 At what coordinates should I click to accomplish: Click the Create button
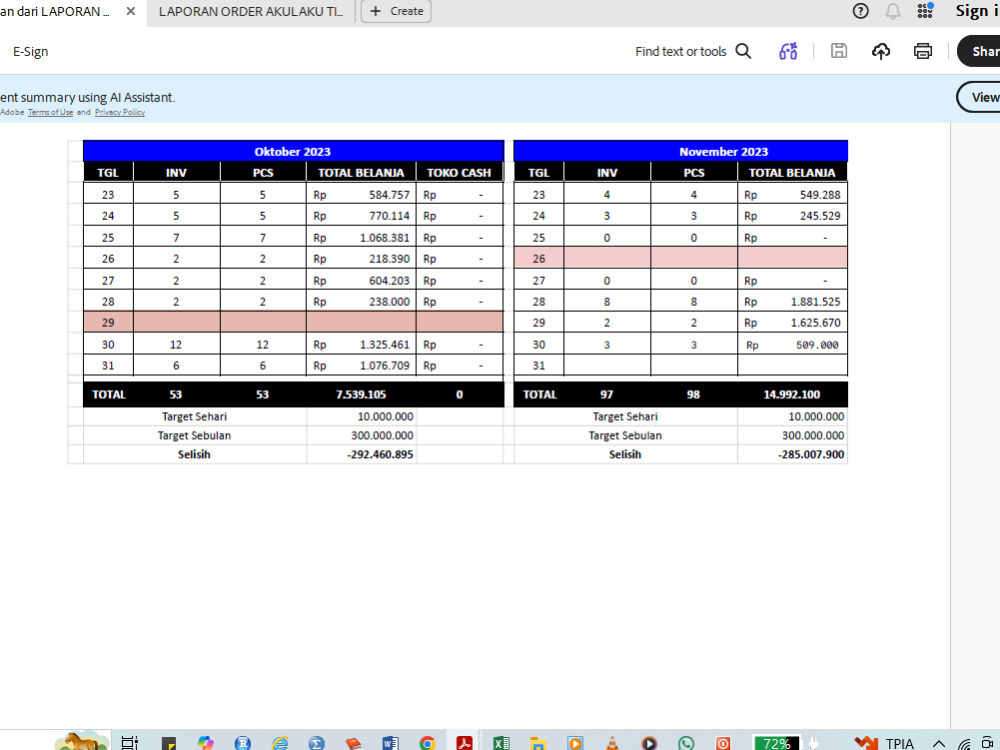pyautogui.click(x=396, y=11)
